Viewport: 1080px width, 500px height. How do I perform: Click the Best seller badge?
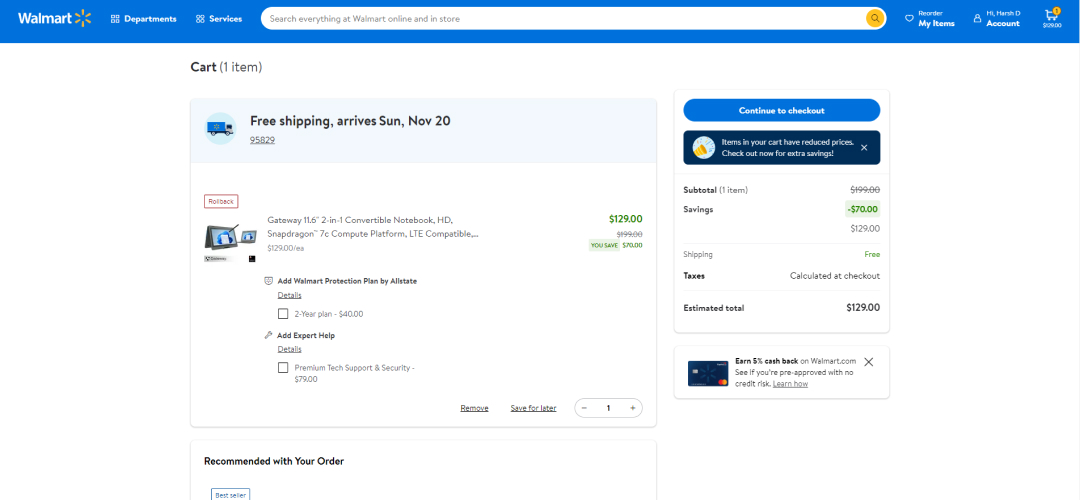click(231, 494)
